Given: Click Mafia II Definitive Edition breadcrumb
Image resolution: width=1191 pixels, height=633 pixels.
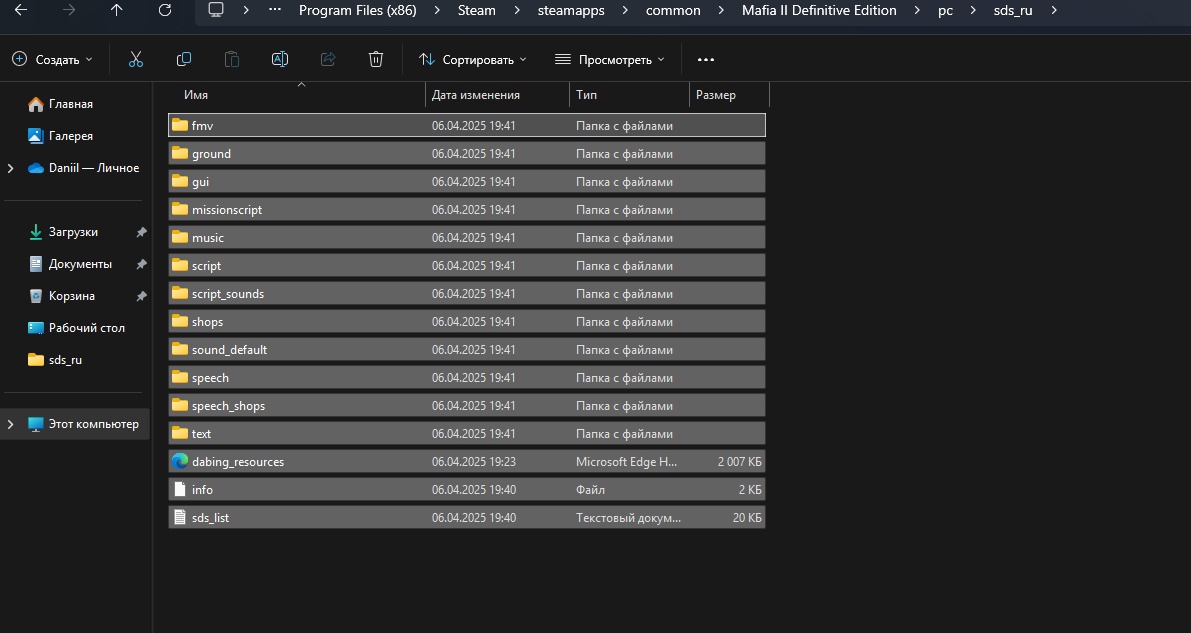Looking at the screenshot, I should coord(819,10).
